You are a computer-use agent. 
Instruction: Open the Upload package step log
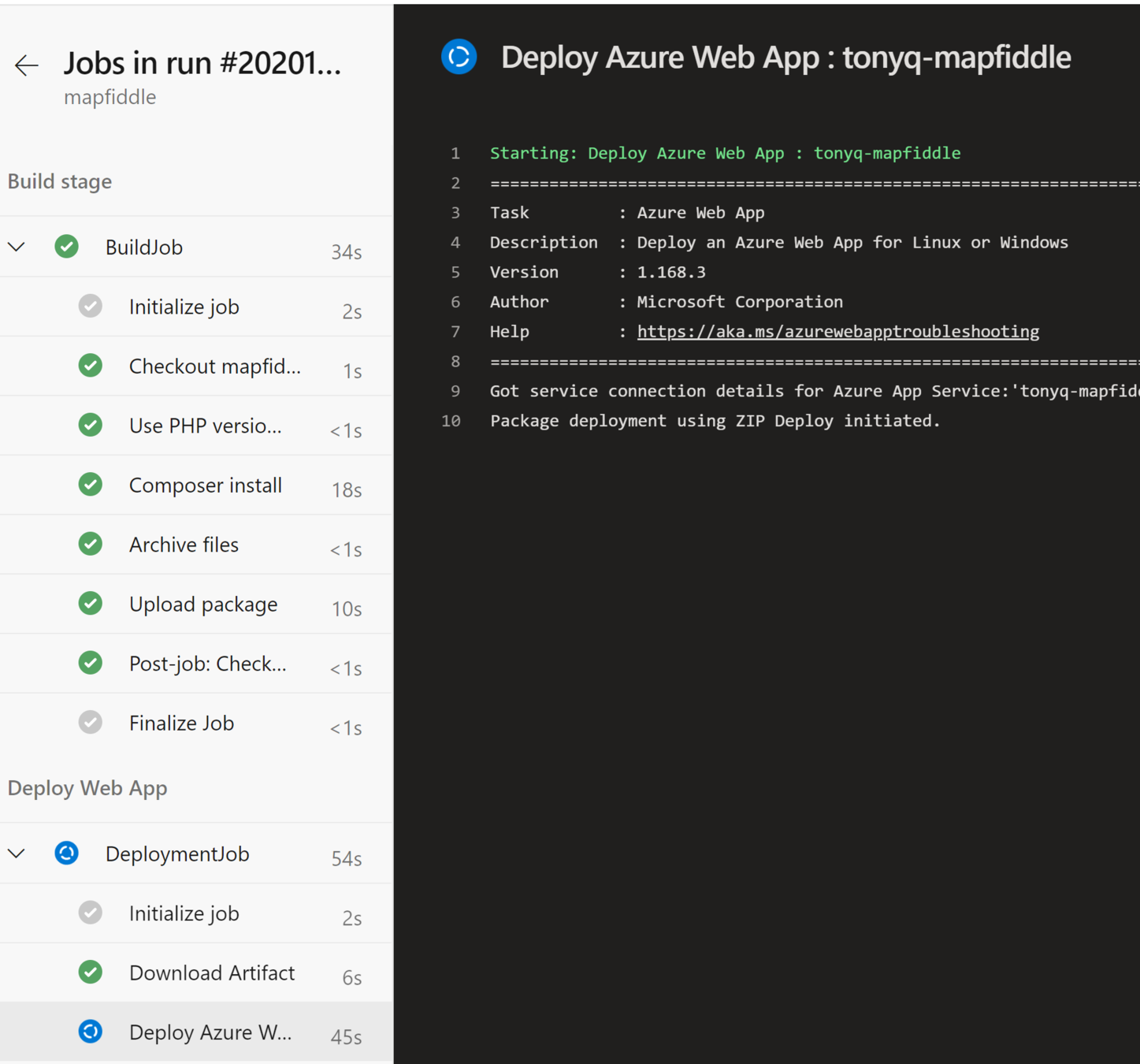[196, 605]
